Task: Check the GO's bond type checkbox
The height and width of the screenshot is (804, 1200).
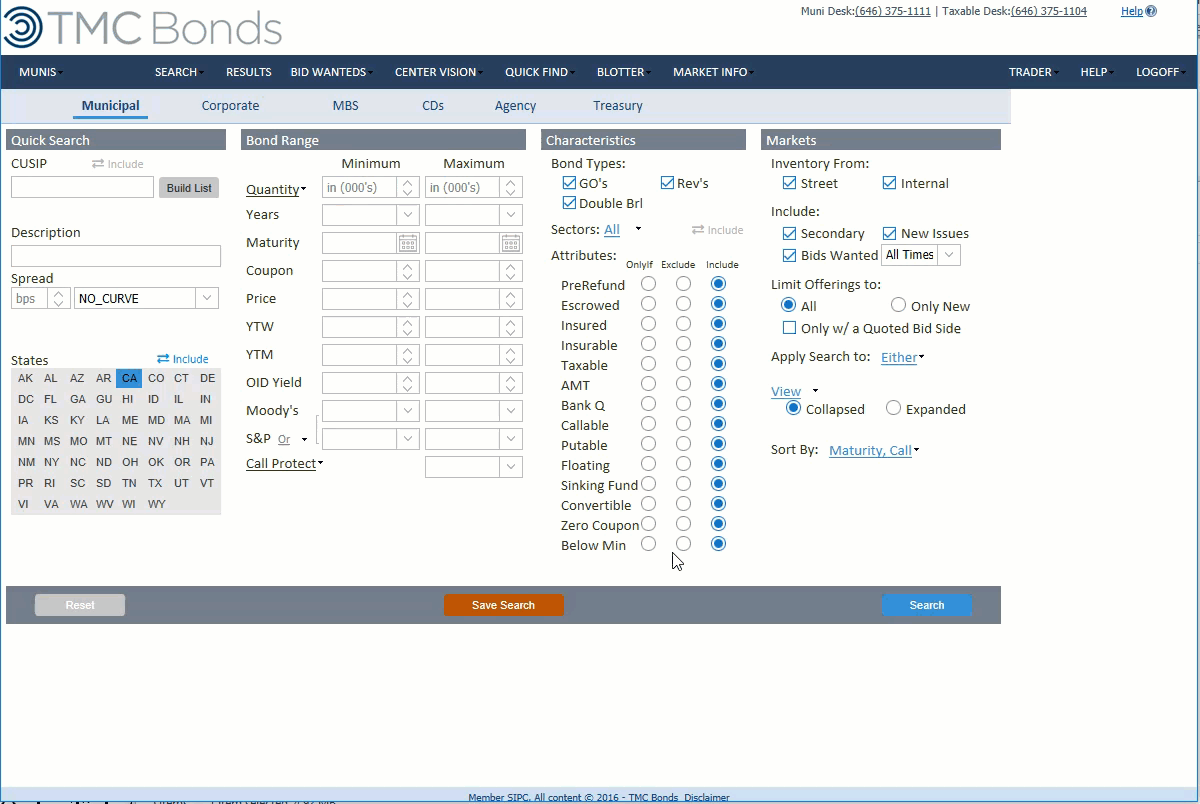Action: pyautogui.click(x=569, y=183)
